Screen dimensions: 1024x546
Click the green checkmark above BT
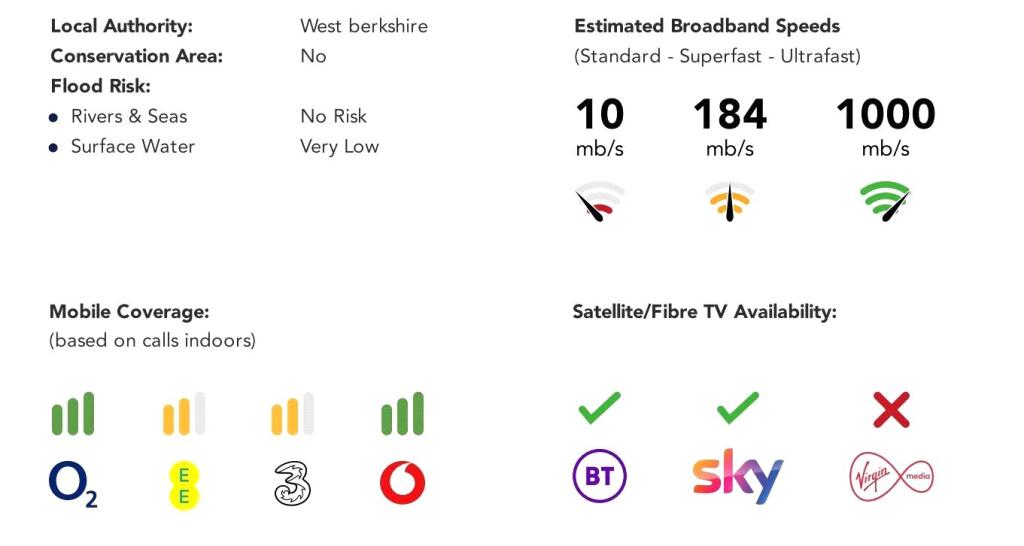coord(599,408)
